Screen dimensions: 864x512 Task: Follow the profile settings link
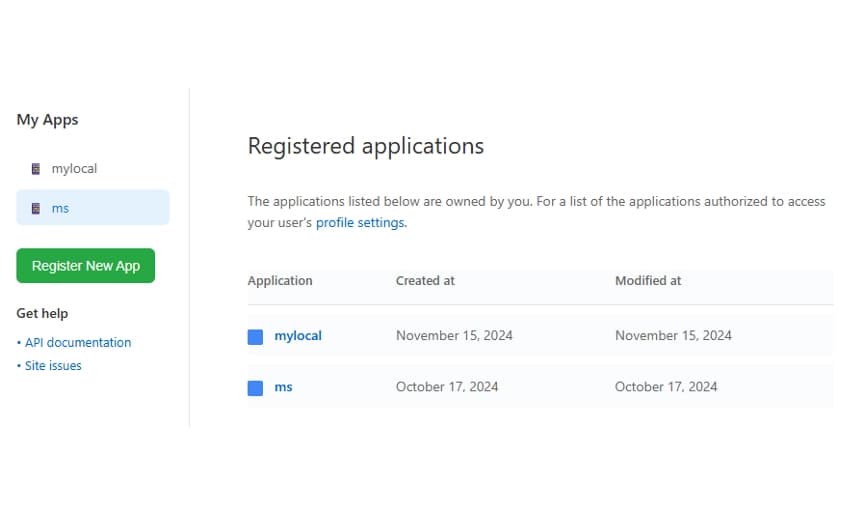click(x=360, y=223)
